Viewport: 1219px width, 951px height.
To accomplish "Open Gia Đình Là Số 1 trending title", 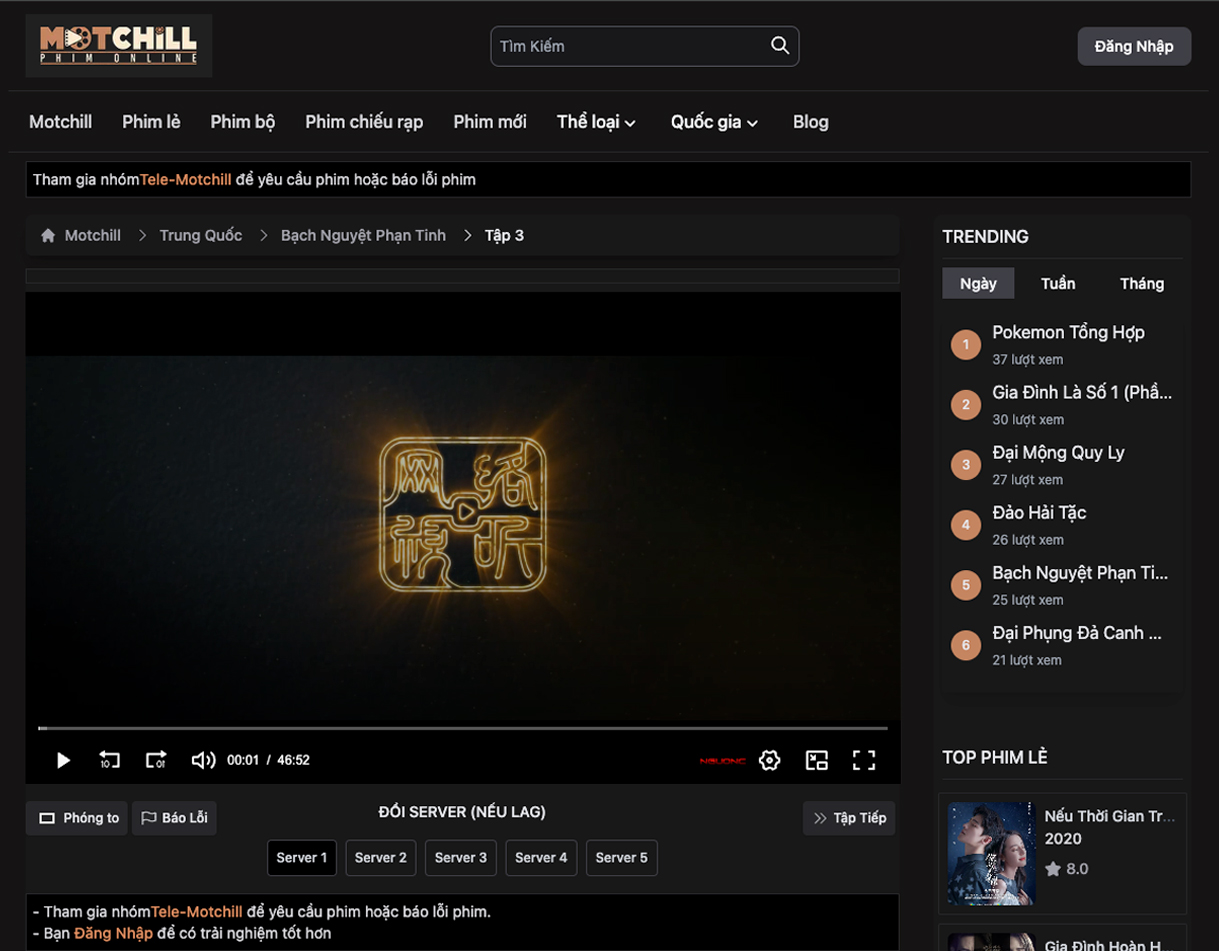I will coord(1082,392).
